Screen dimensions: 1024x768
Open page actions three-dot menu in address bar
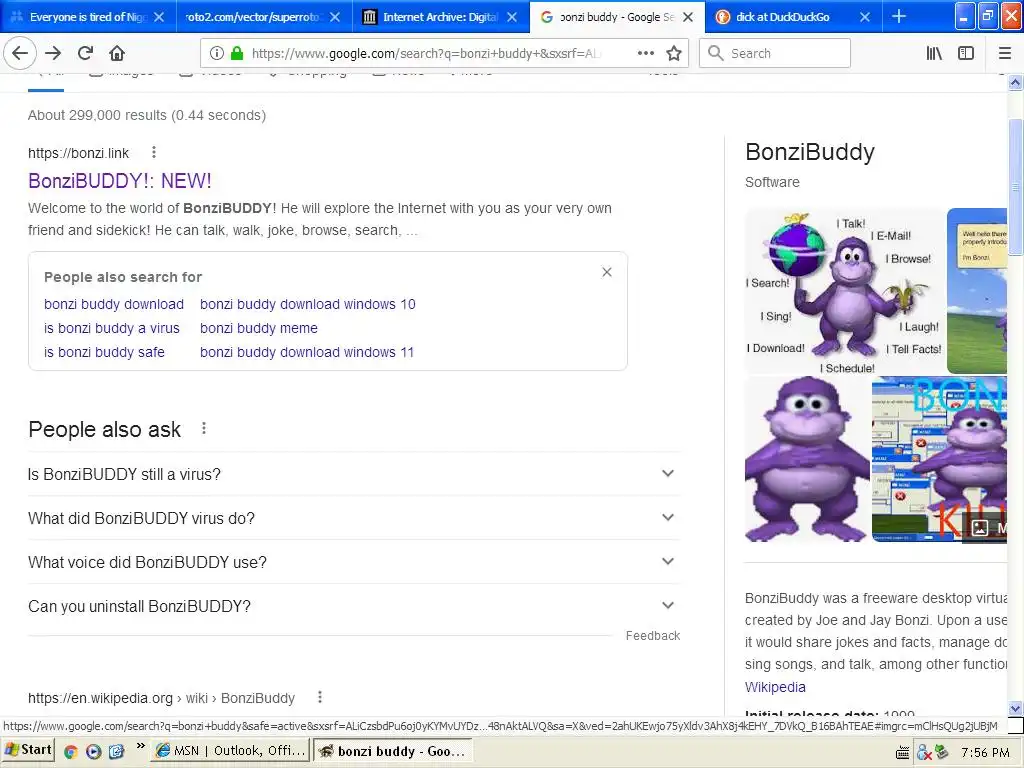click(645, 53)
